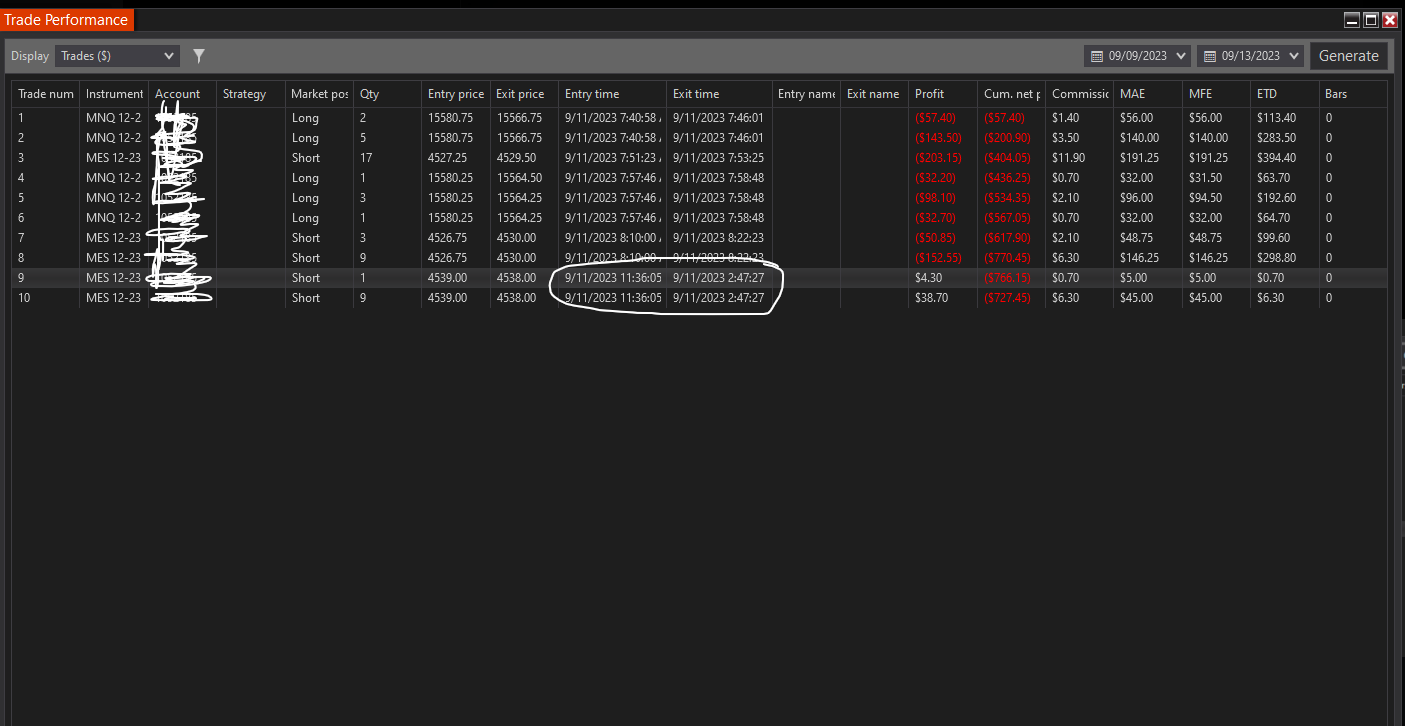Click commission $3.50 in trade 2

coord(1066,138)
